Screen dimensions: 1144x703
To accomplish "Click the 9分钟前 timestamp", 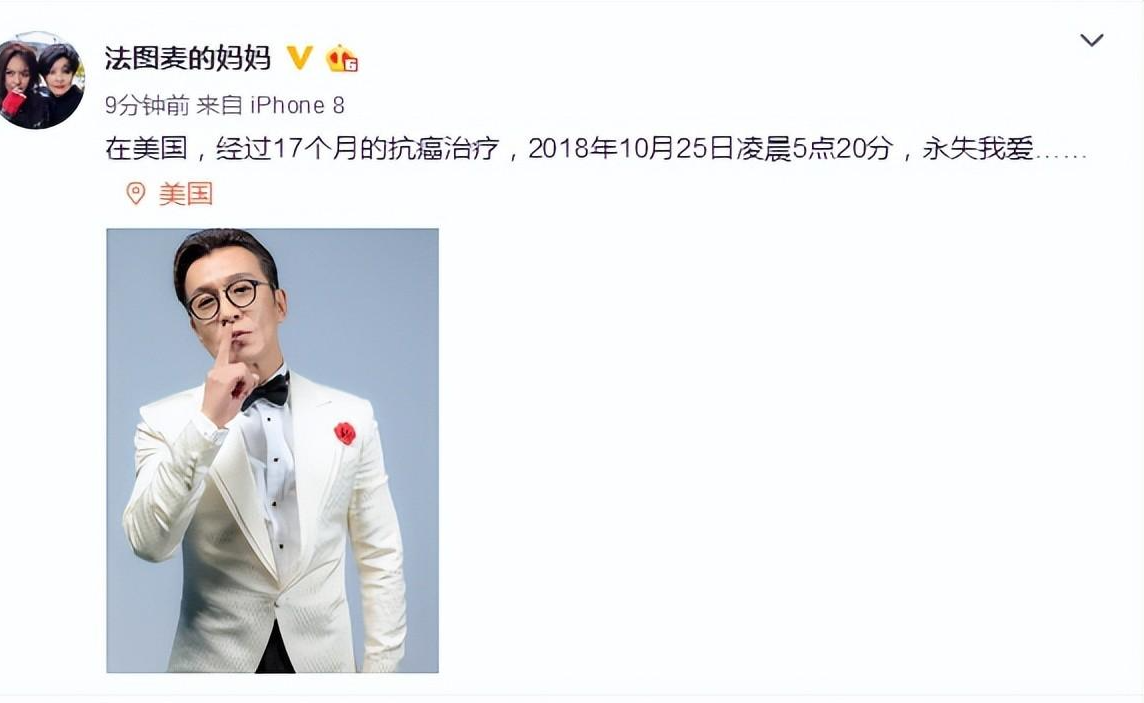I will click(x=147, y=106).
